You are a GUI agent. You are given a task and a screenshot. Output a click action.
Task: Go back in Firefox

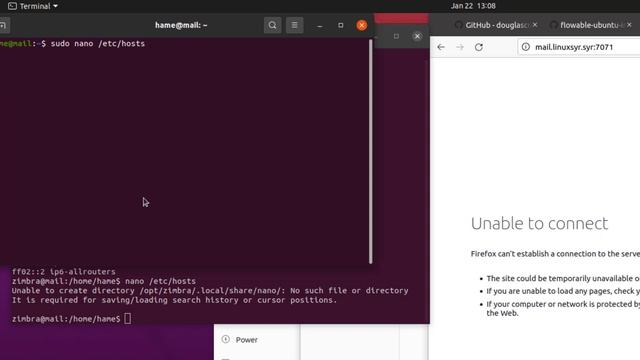point(441,47)
